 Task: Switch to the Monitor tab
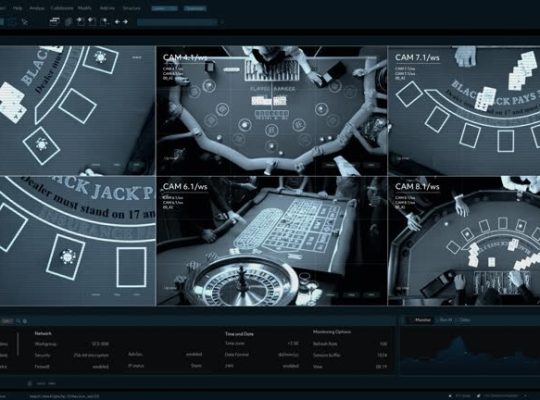(x=423, y=320)
